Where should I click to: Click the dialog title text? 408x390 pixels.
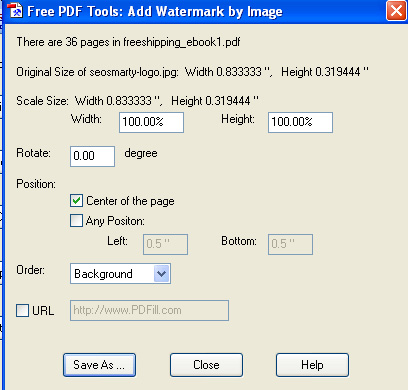tap(155, 11)
